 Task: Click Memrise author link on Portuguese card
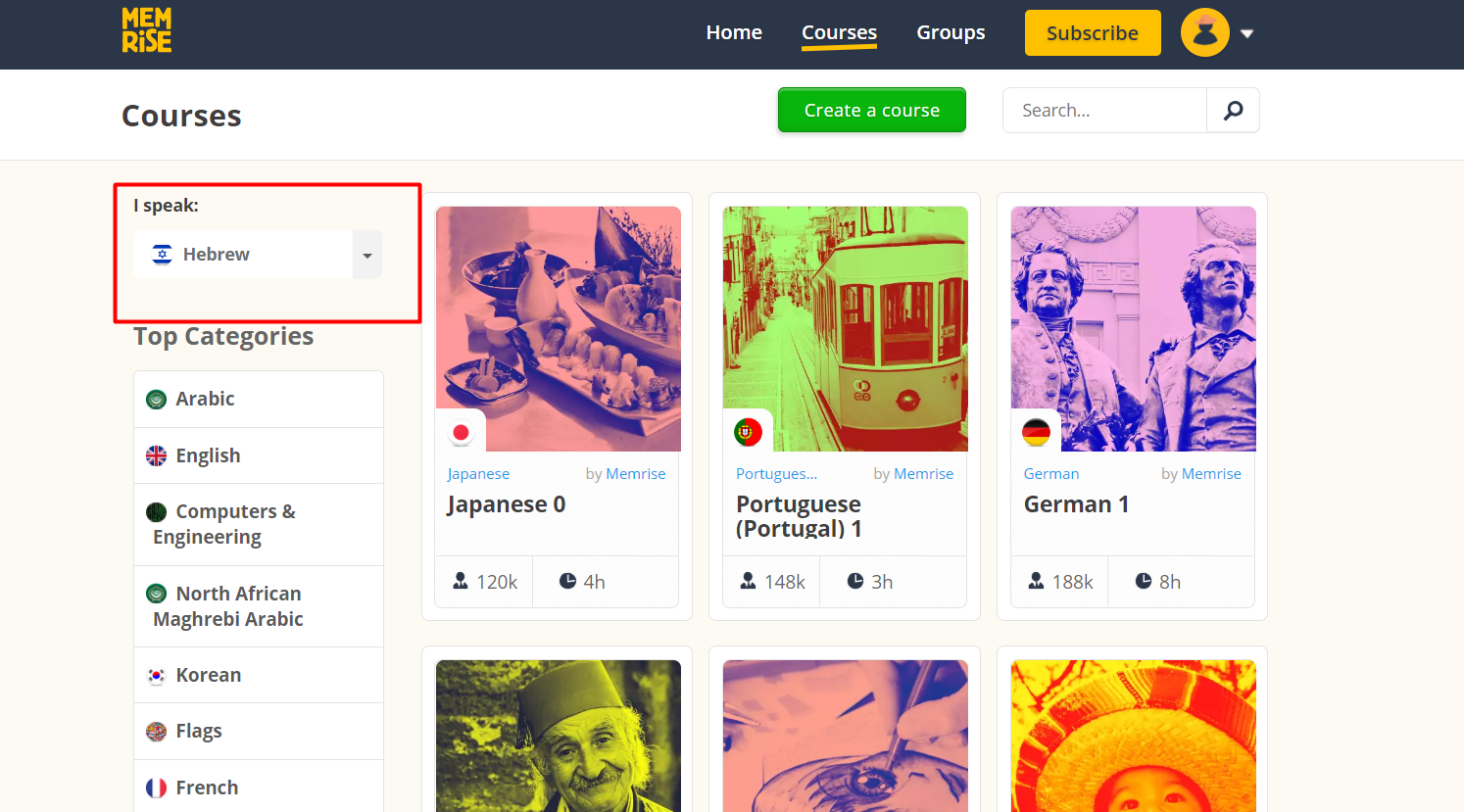(923, 474)
